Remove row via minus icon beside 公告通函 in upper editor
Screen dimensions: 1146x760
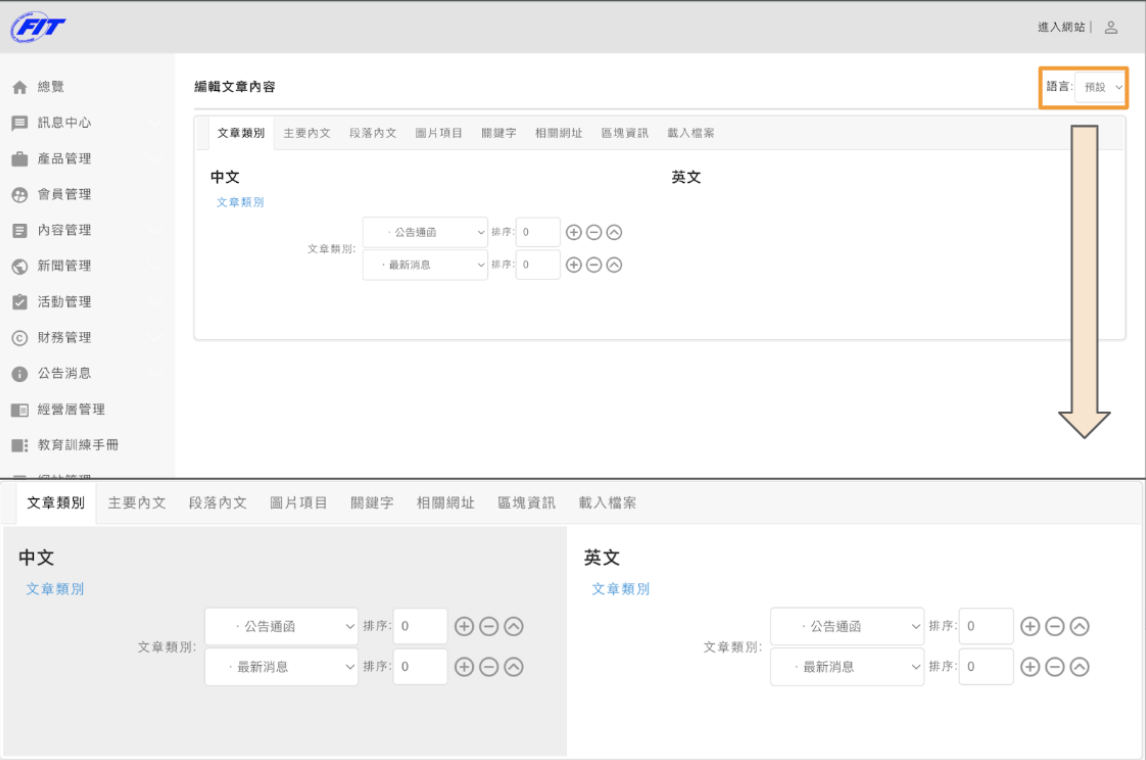point(594,232)
